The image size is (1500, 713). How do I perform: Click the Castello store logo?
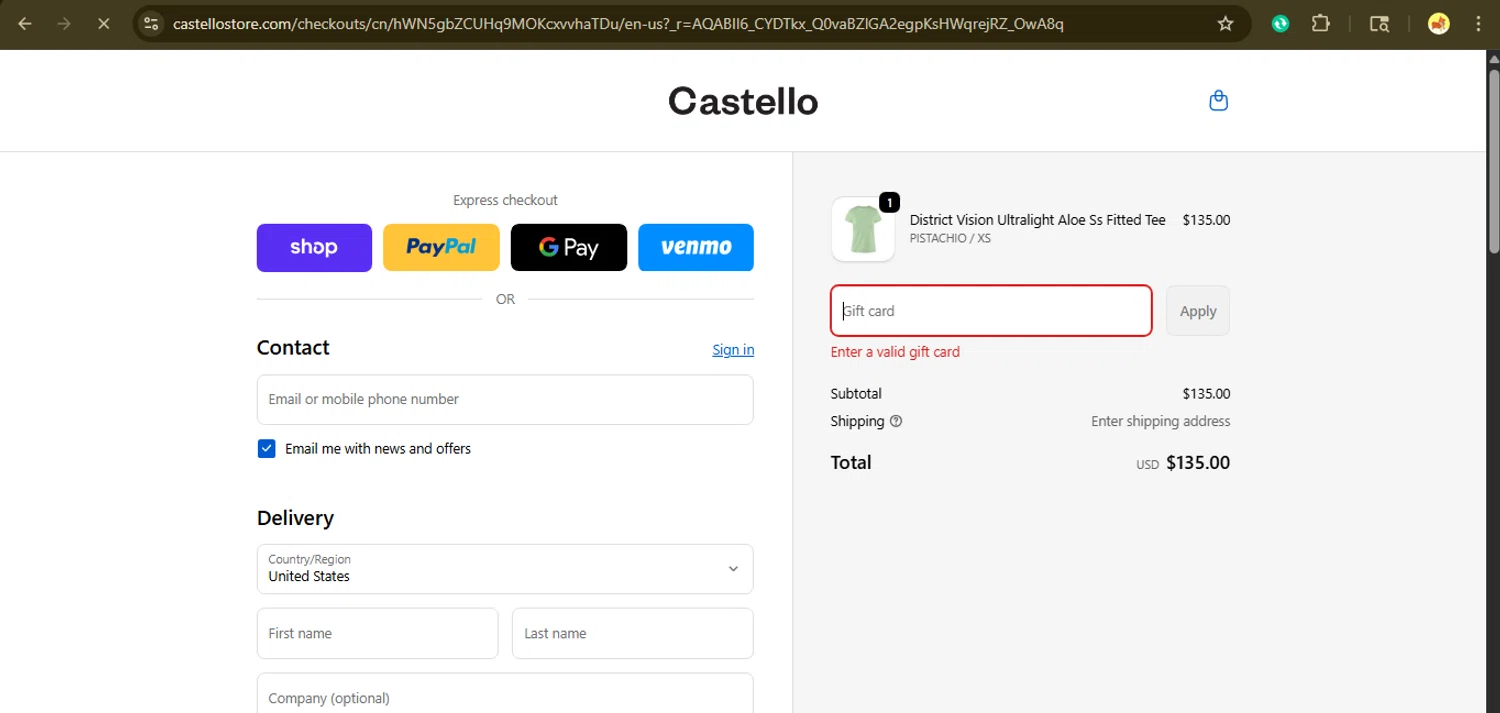point(743,101)
